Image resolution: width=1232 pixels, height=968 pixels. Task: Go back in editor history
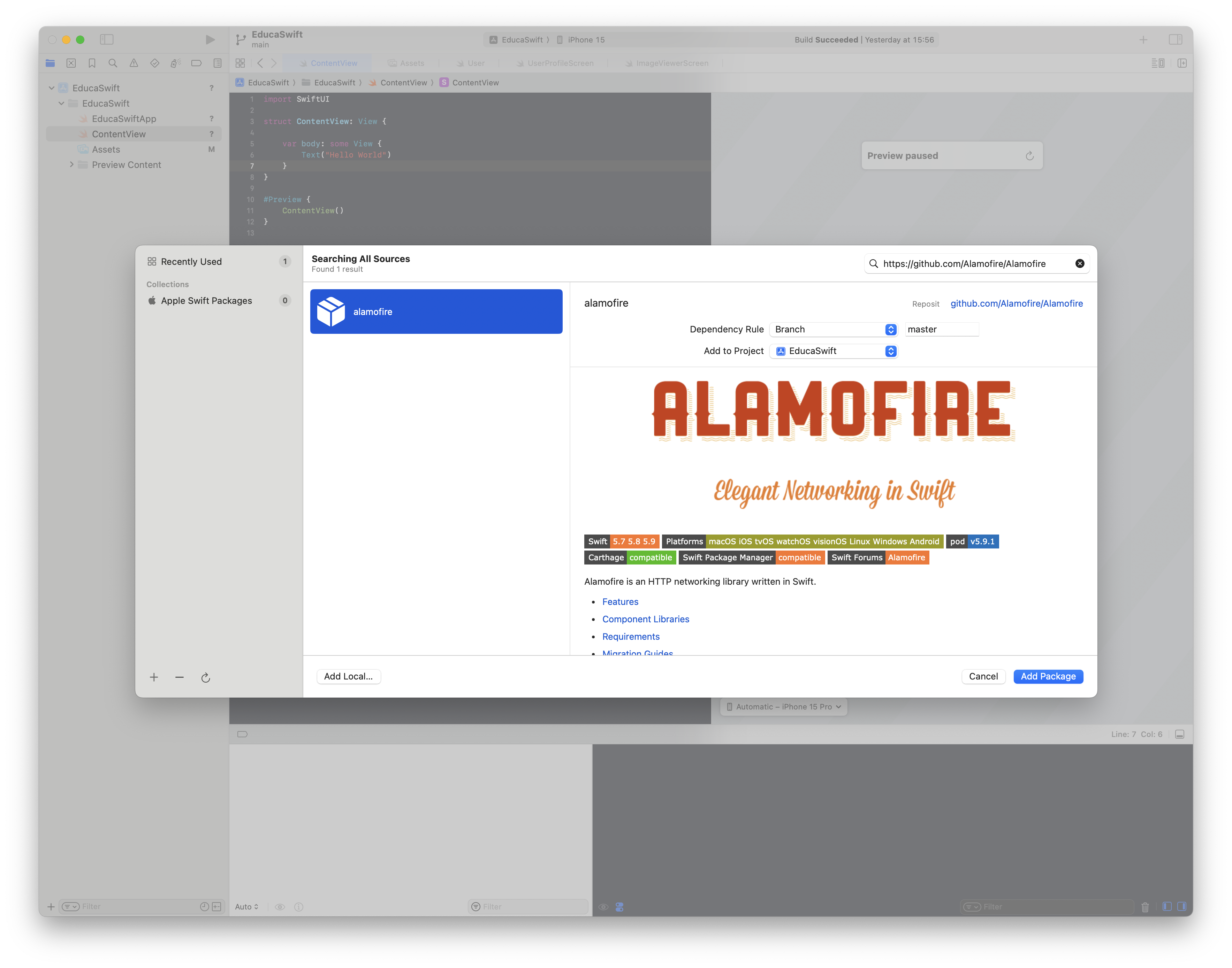coord(260,63)
